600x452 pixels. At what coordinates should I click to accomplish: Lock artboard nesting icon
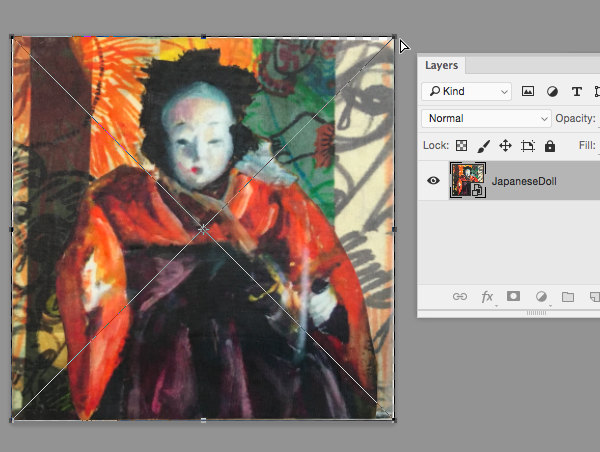528,146
